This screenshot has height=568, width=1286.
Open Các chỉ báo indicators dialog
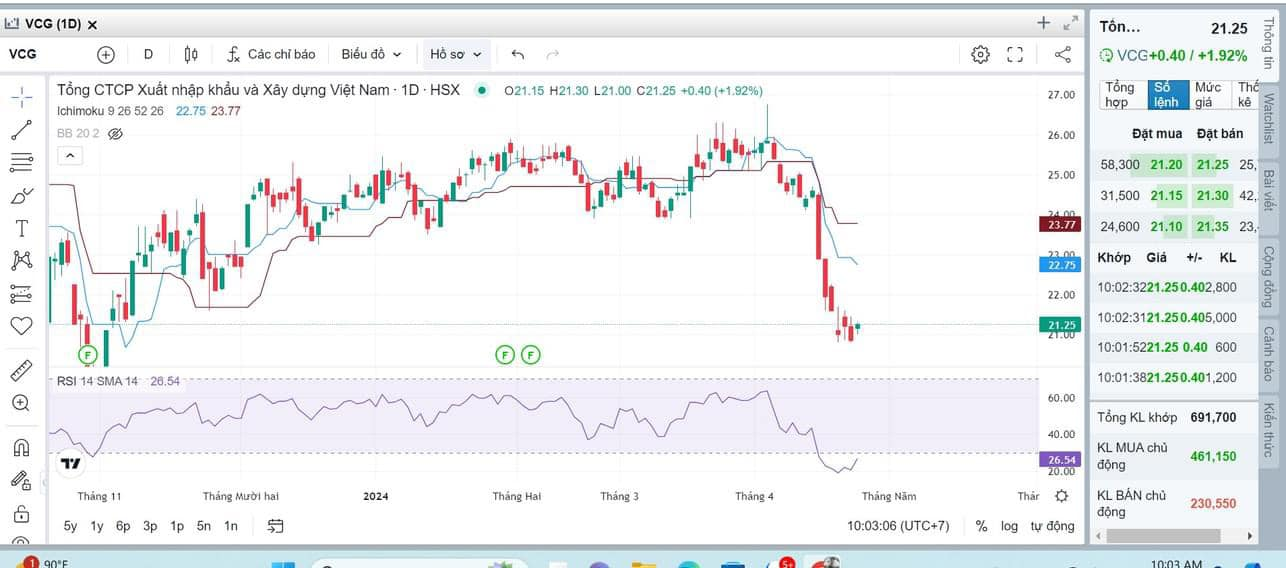(x=271, y=54)
